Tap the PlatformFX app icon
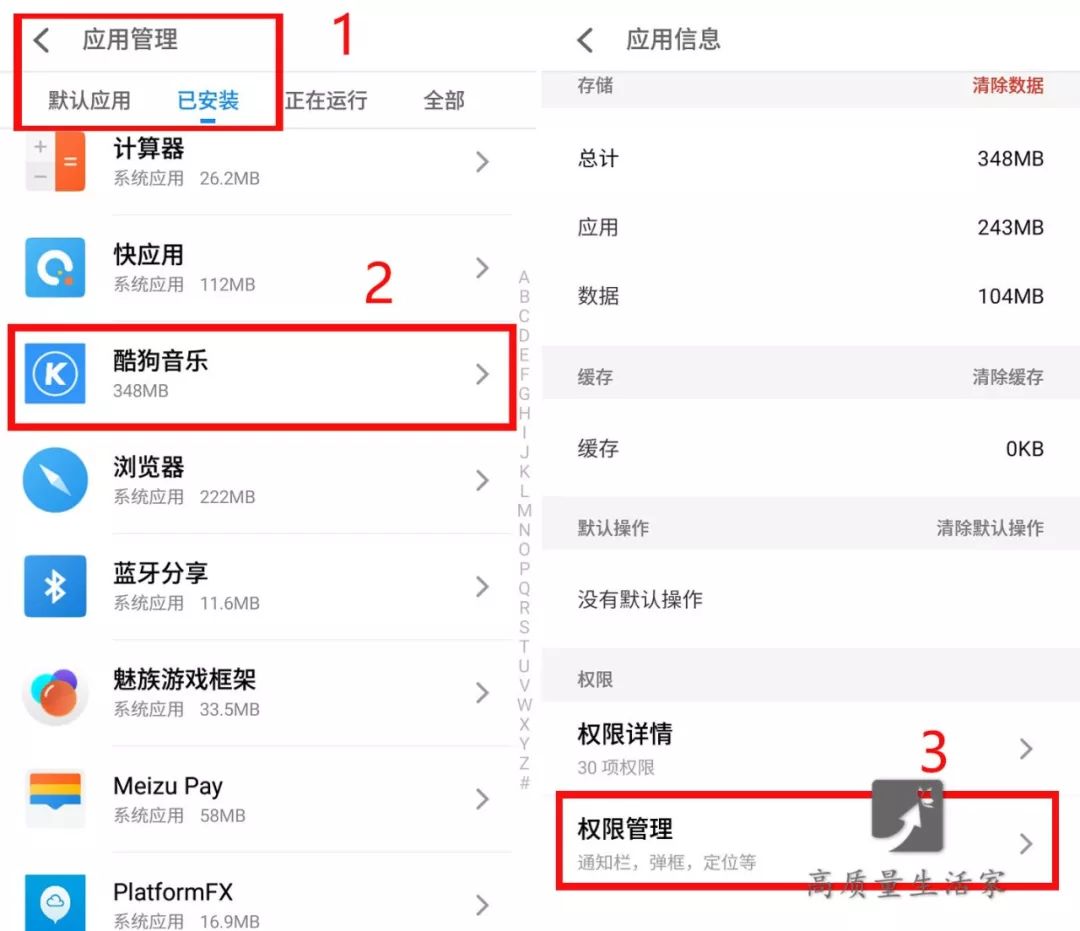 [56, 903]
